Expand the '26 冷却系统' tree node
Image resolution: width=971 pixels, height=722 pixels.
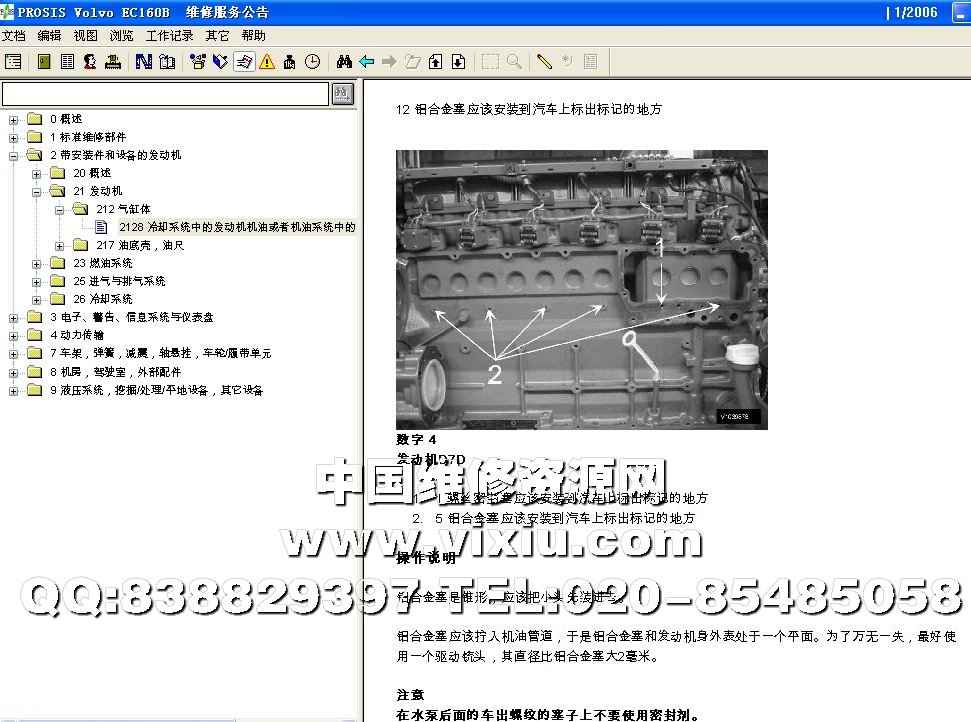[37, 299]
